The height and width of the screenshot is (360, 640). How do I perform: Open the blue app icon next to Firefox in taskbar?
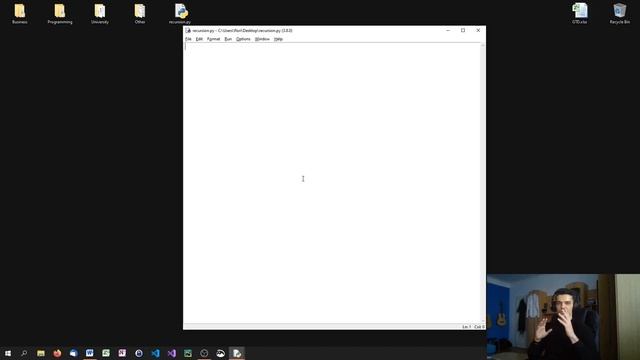73,353
